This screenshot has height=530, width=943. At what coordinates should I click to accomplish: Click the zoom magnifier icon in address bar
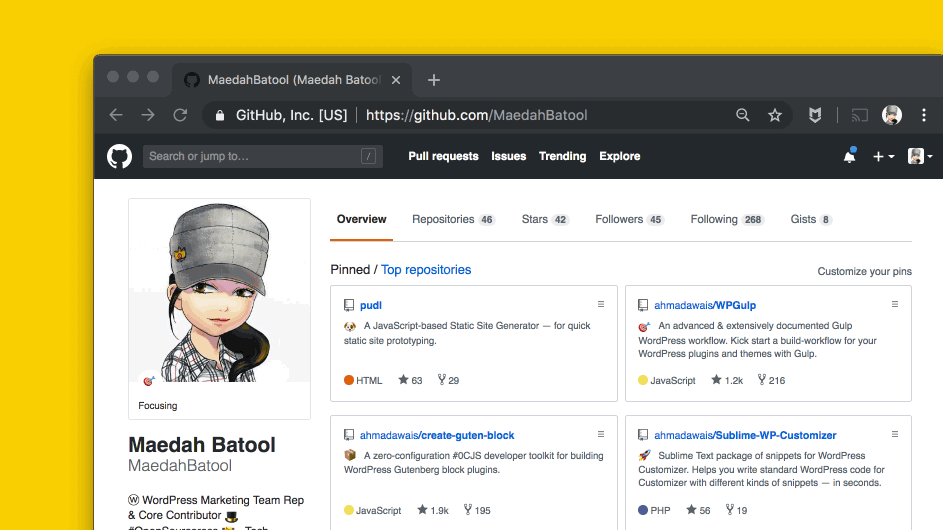743,115
